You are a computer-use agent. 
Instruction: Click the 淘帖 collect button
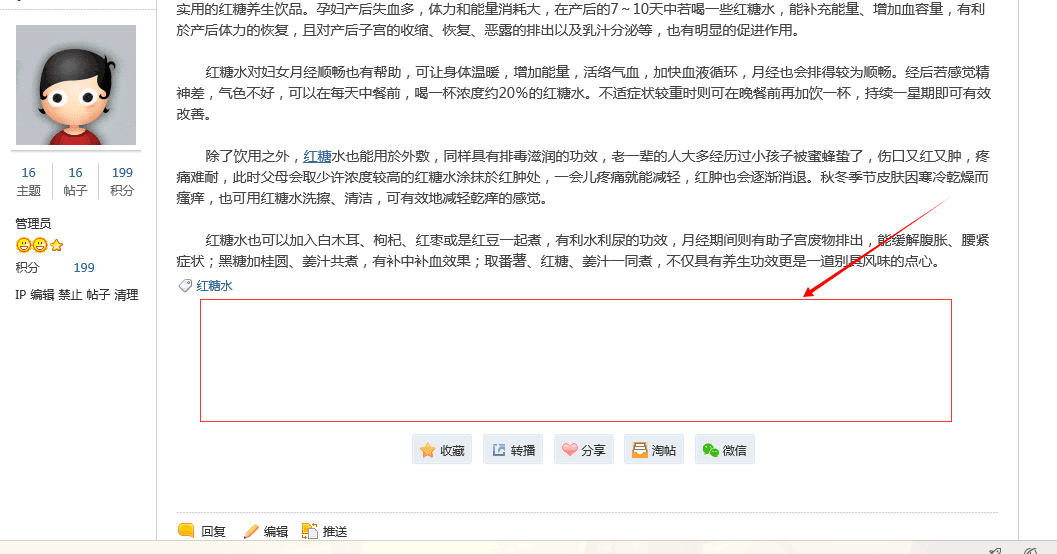pos(654,450)
